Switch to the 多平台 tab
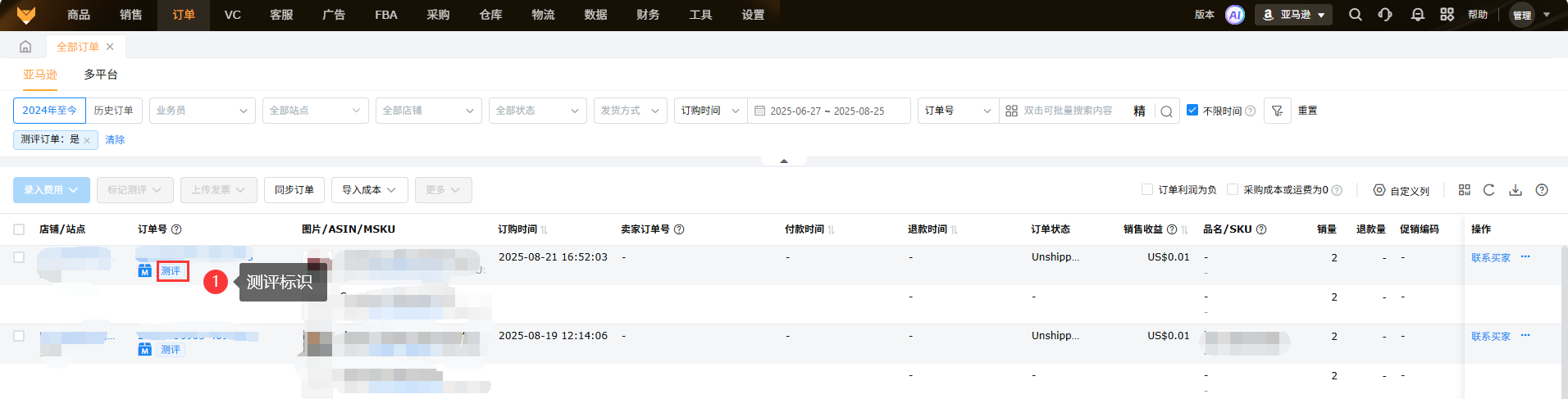 point(101,75)
